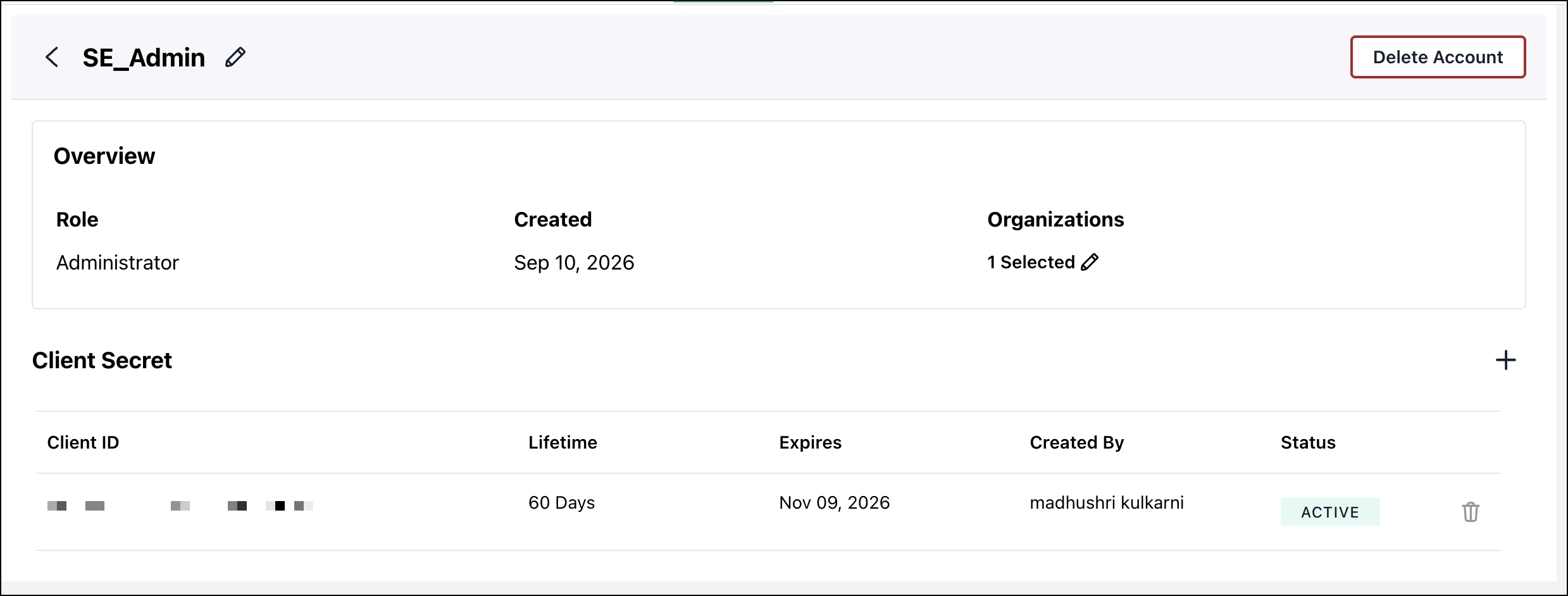
Task: Click the masked Client ID value
Action: click(180, 506)
